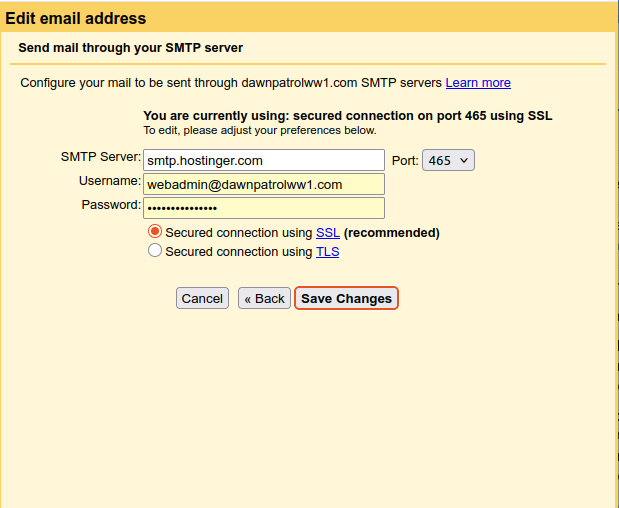The width and height of the screenshot is (619, 508).
Task: Go to previous step with « Back
Action: tap(264, 298)
